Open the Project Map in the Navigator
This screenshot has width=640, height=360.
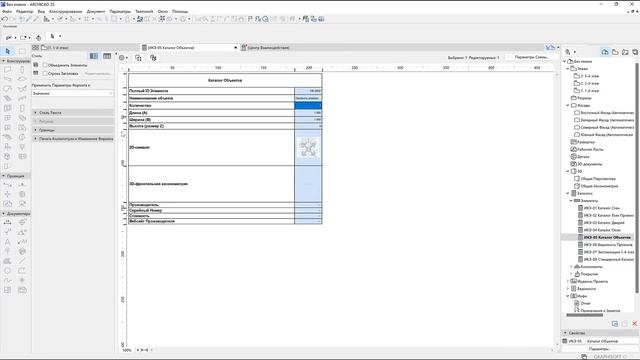605,52
